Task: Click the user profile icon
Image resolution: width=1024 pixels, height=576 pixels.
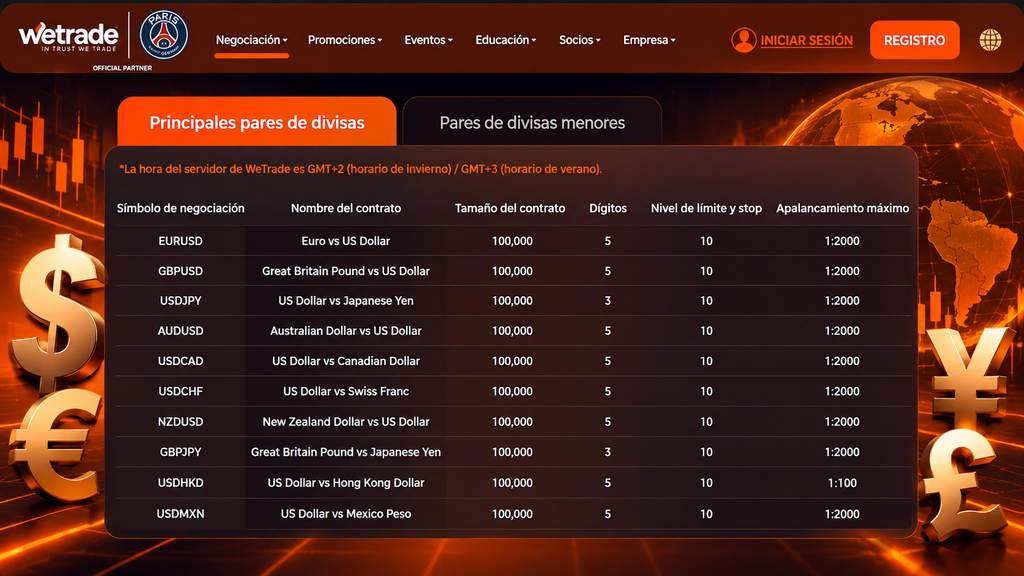Action: 744,40
